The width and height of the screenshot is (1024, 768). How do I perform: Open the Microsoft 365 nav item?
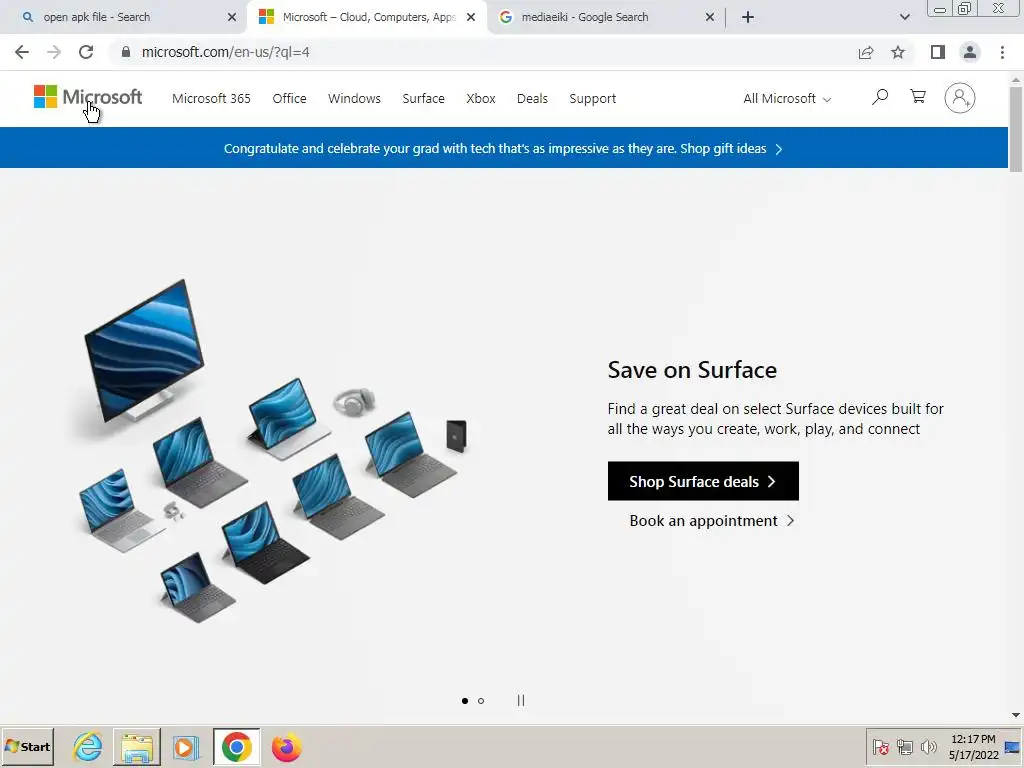(211, 99)
